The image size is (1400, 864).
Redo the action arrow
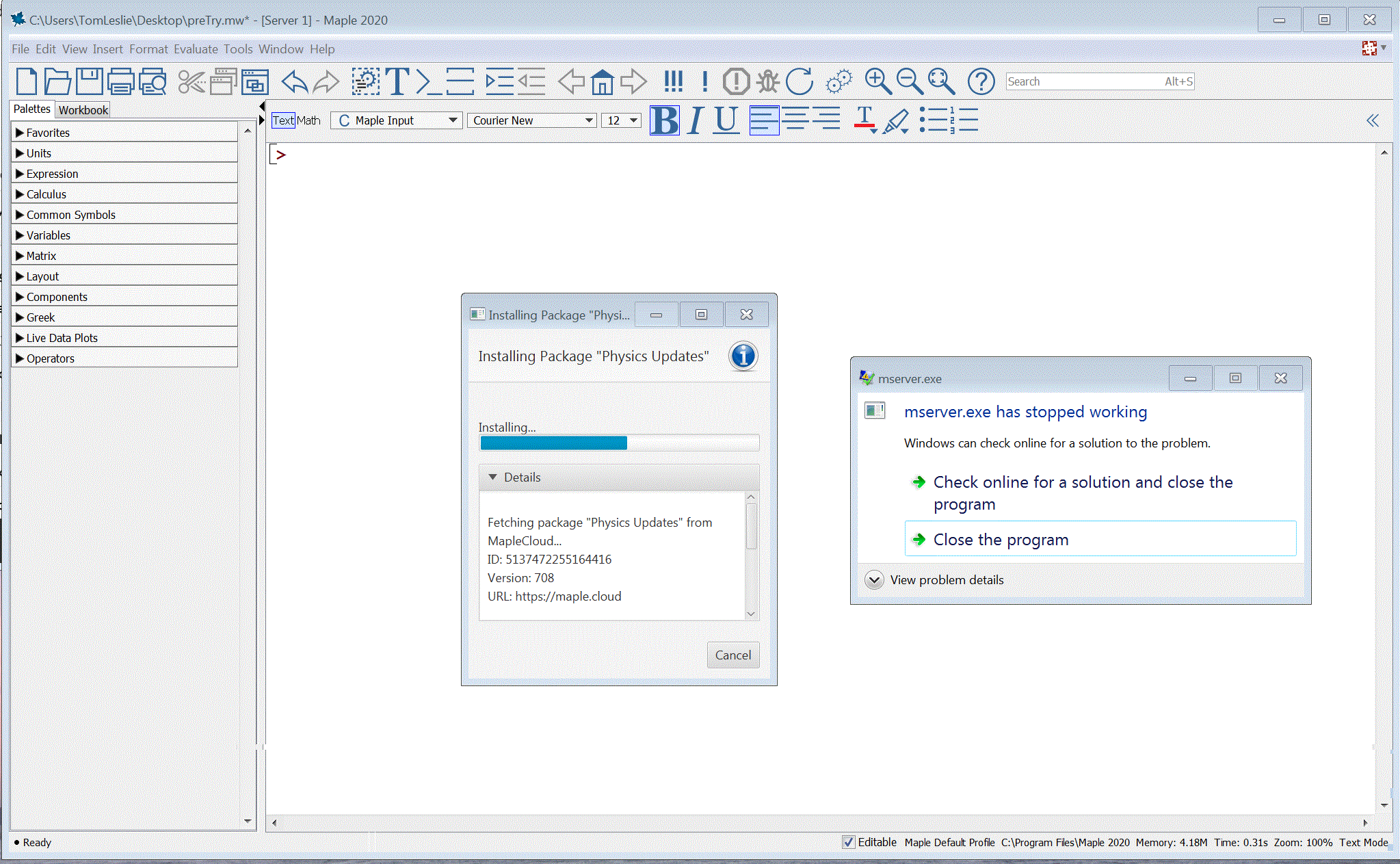coord(326,81)
